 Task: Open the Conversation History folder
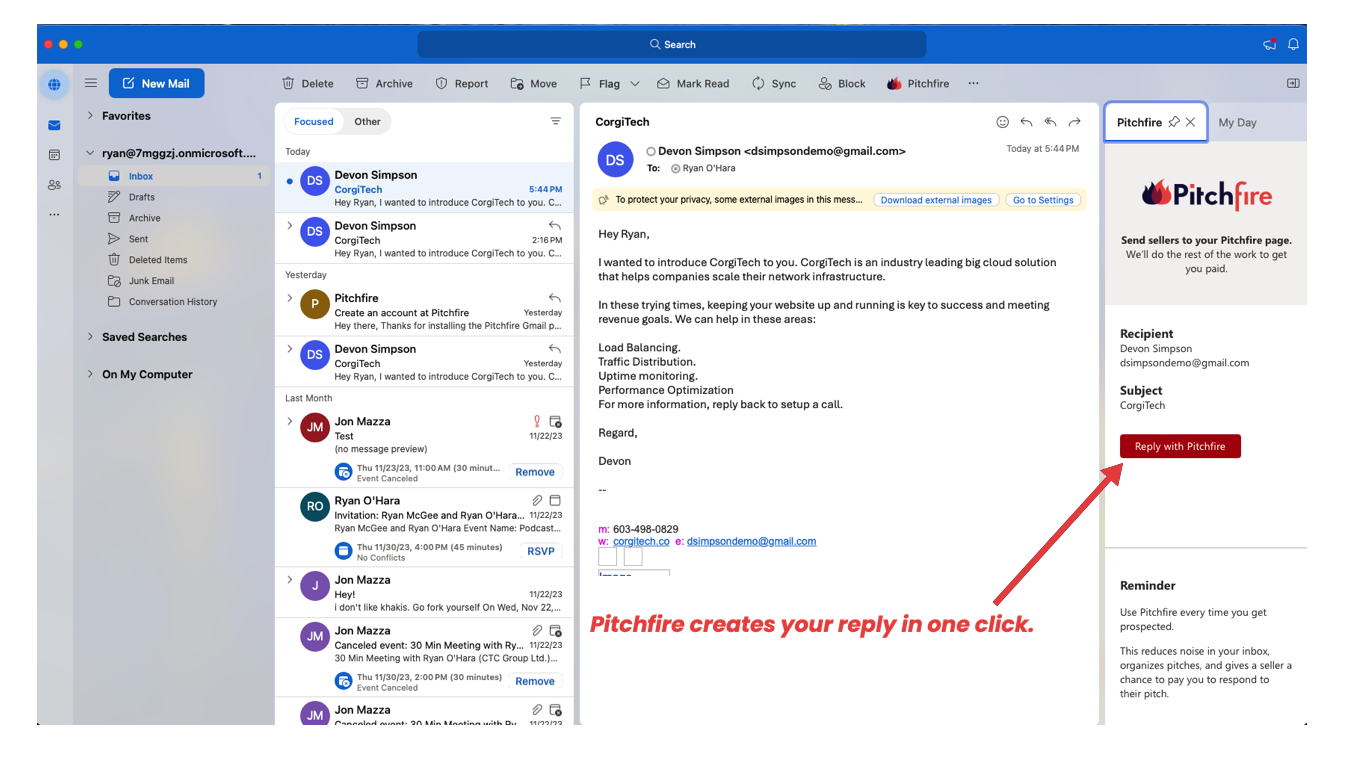pos(173,302)
